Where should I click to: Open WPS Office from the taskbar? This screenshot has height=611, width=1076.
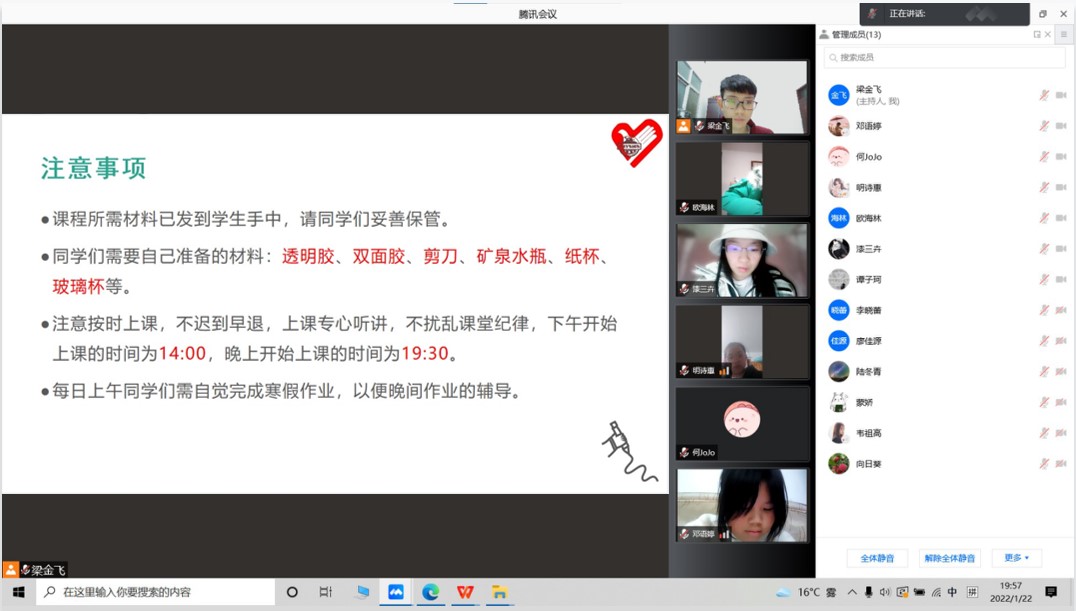point(465,592)
